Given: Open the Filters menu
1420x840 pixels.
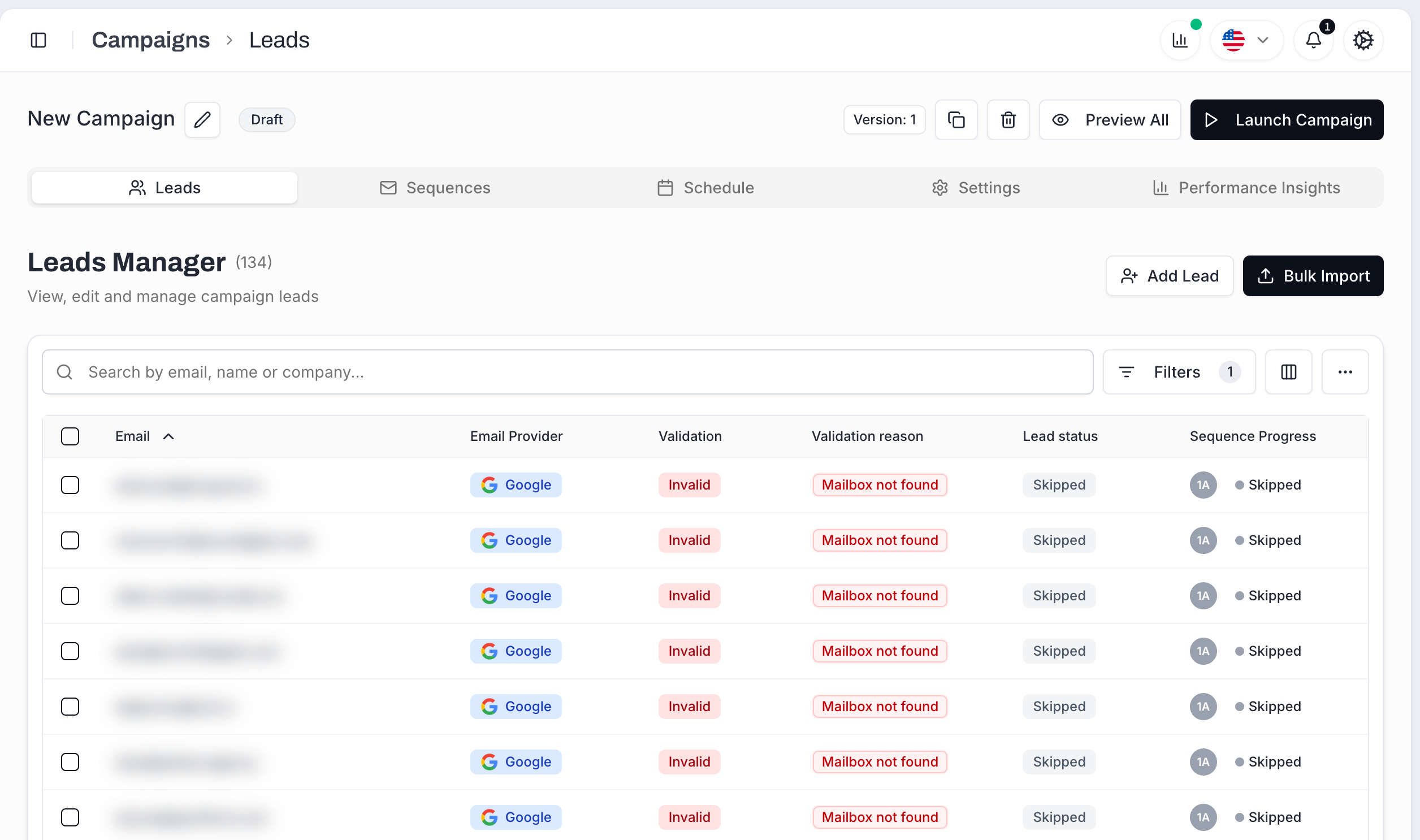Looking at the screenshot, I should tap(1179, 372).
